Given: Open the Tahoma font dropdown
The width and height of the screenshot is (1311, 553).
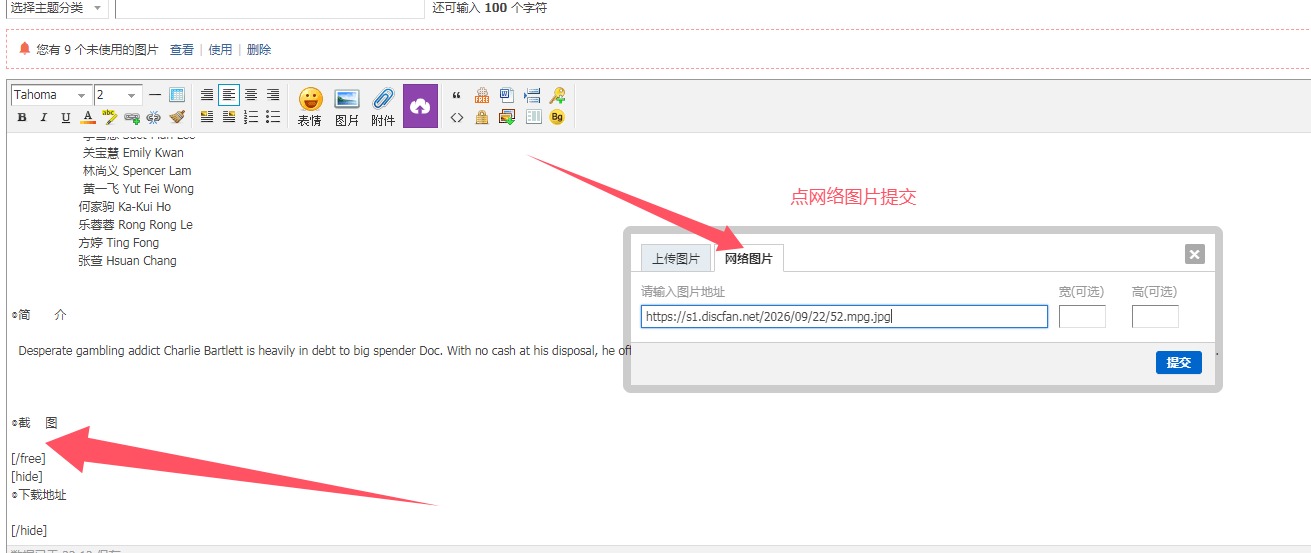Looking at the screenshot, I should point(51,95).
